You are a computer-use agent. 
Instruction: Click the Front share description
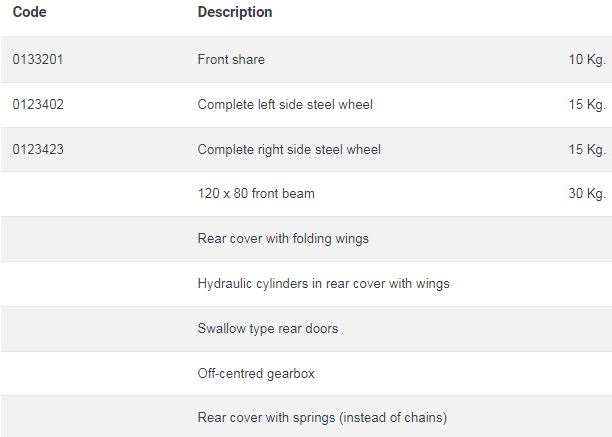click(231, 60)
